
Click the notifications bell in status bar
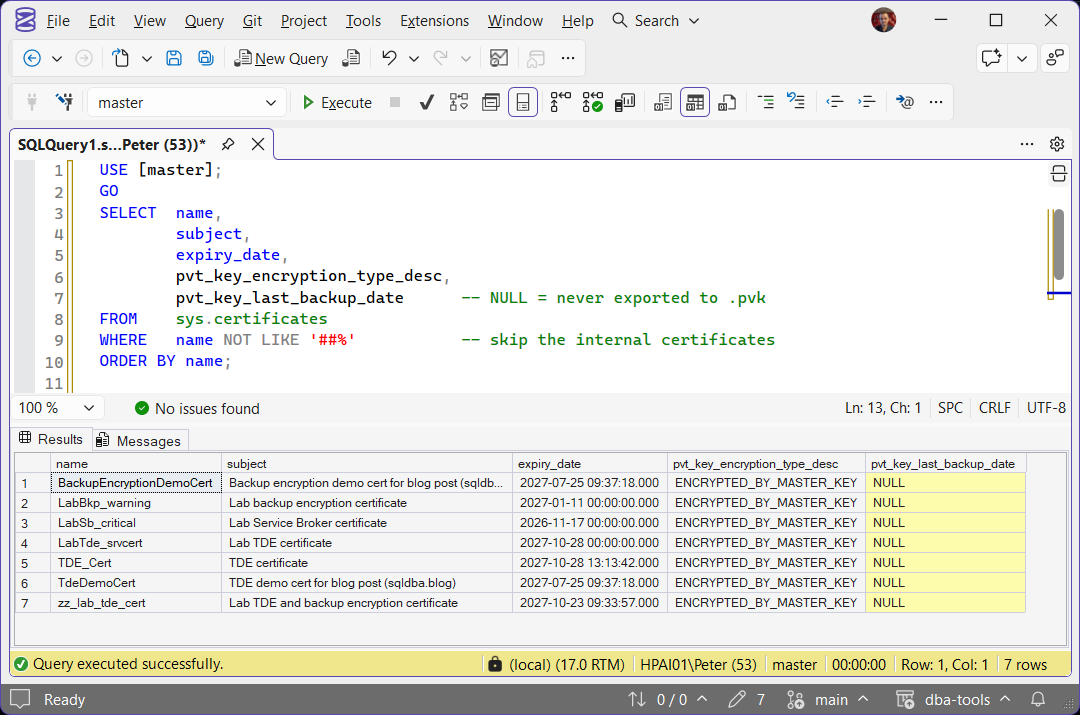click(x=1037, y=700)
